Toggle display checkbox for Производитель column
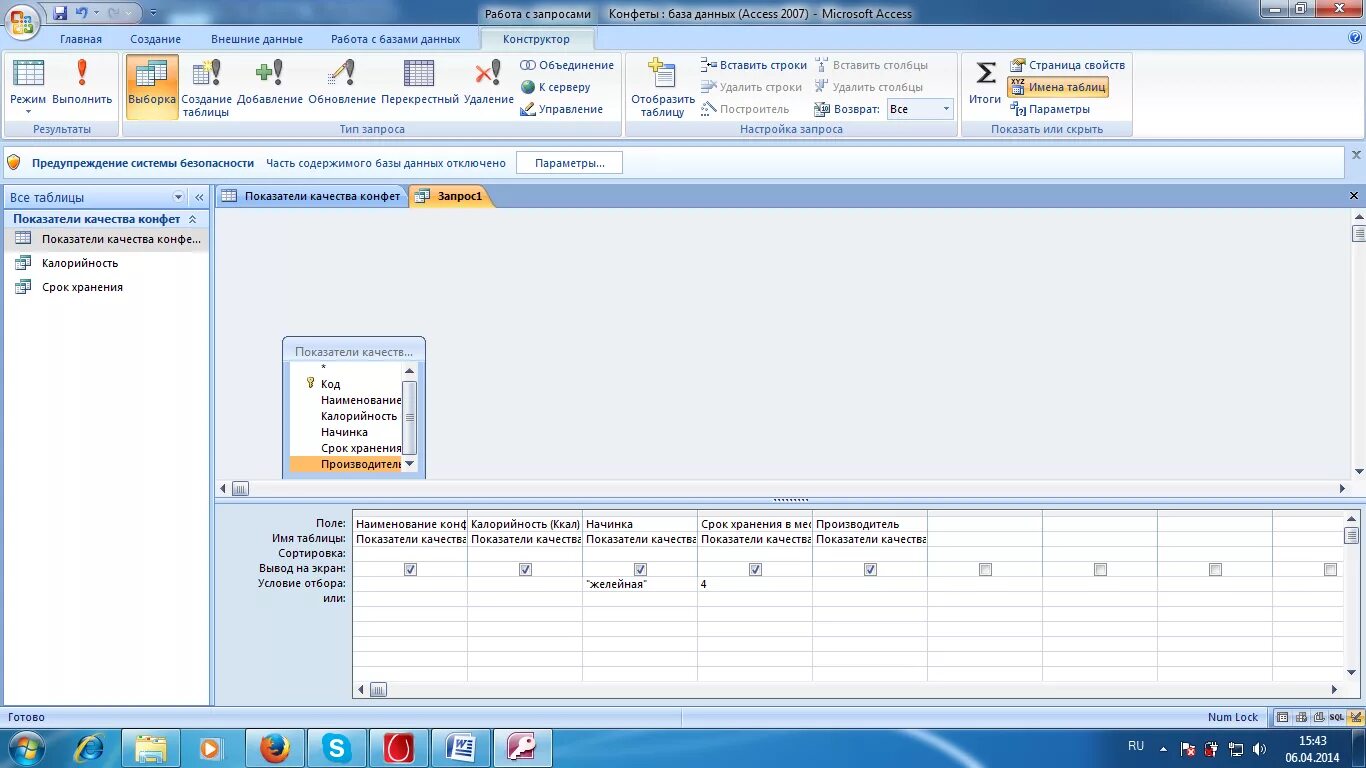1366x768 pixels. (870, 569)
